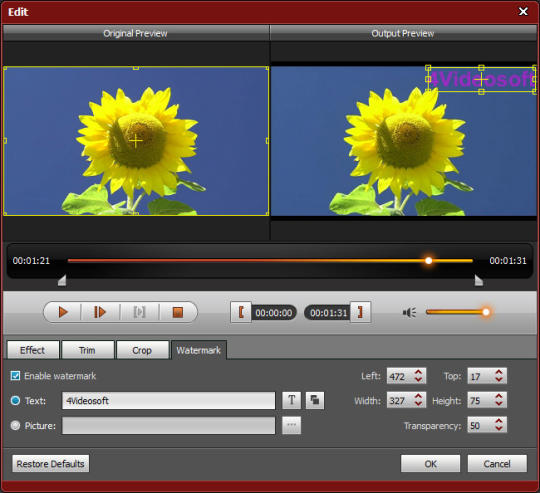This screenshot has height=493, width=540.
Task: Increase Transparency with the up arrow
Action: [x=499, y=421]
